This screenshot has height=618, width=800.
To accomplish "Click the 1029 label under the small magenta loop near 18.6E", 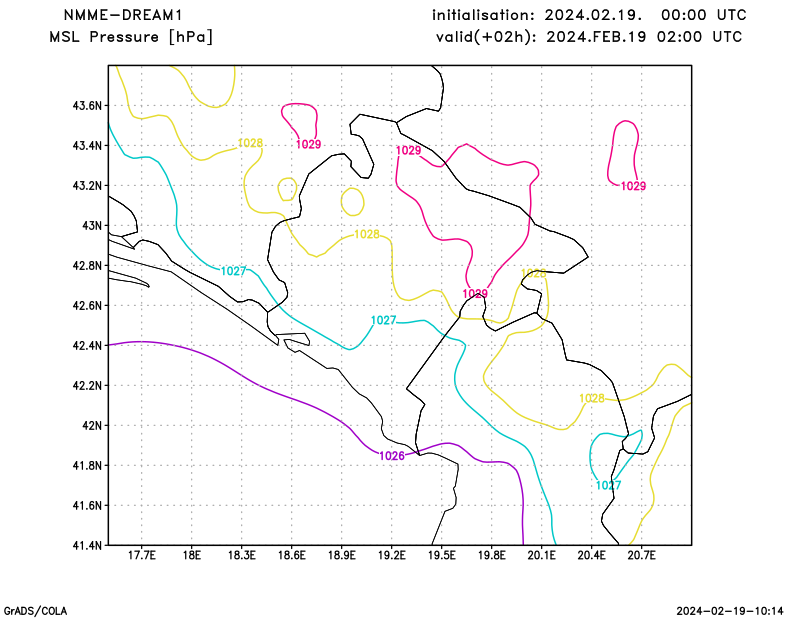I will 309,144.
